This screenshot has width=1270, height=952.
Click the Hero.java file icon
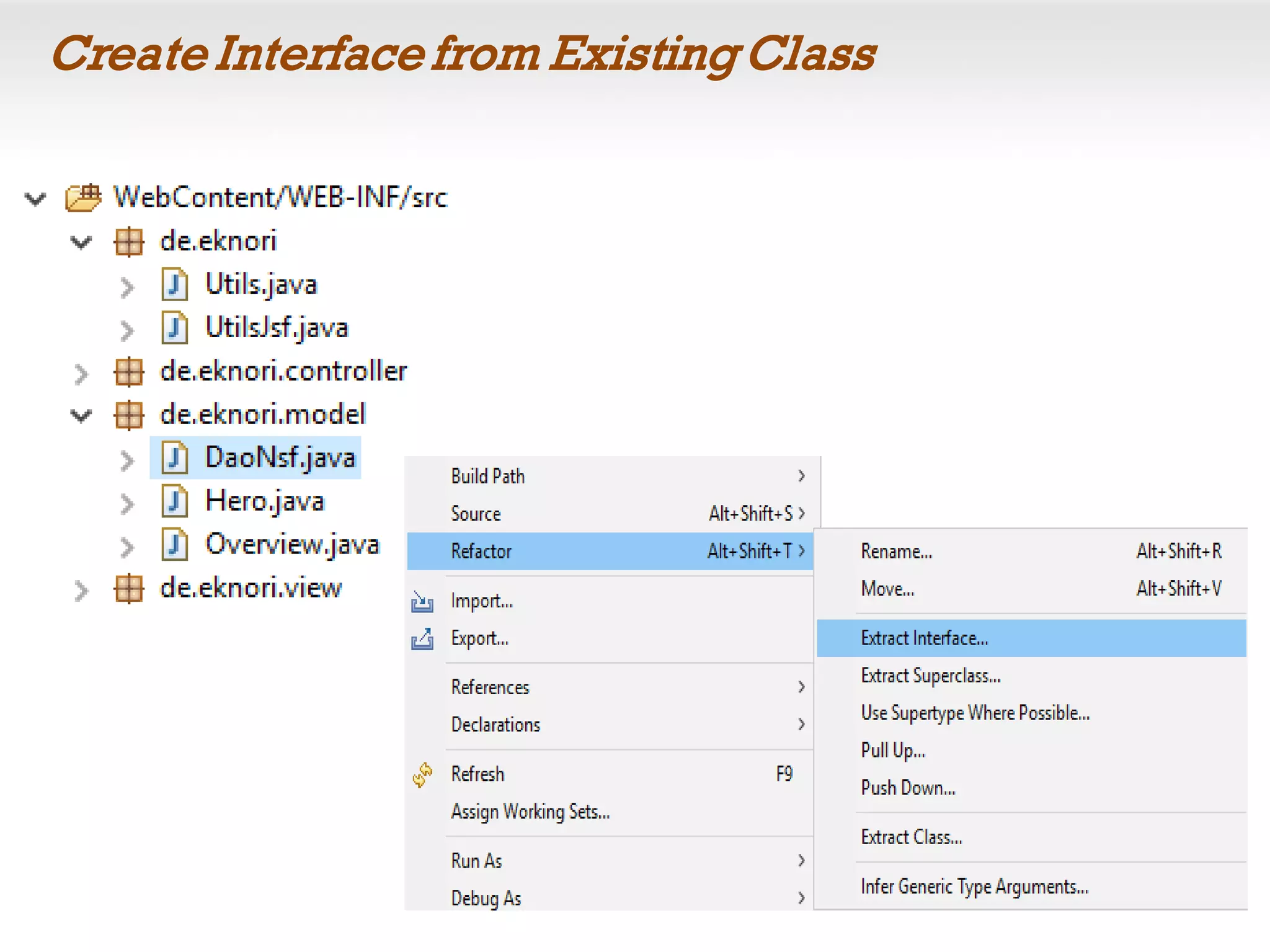tap(175, 501)
